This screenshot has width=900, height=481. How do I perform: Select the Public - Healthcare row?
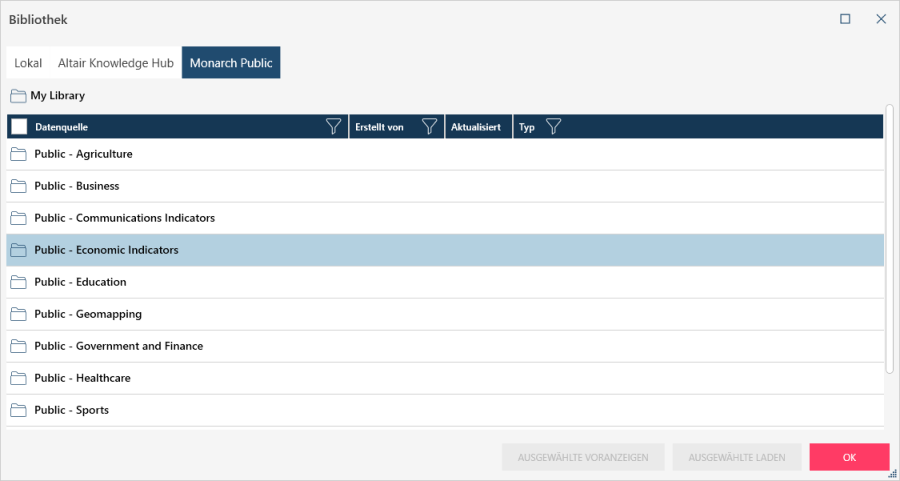[82, 378]
